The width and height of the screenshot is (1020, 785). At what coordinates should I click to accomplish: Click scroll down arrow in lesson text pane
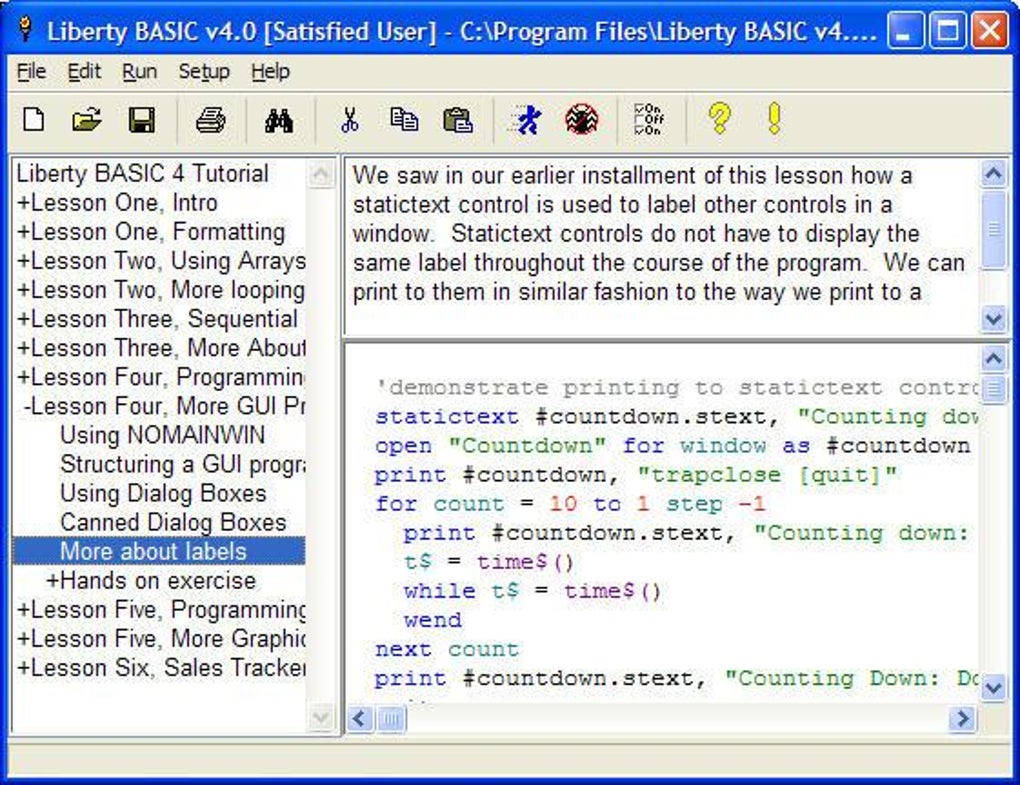[x=993, y=319]
